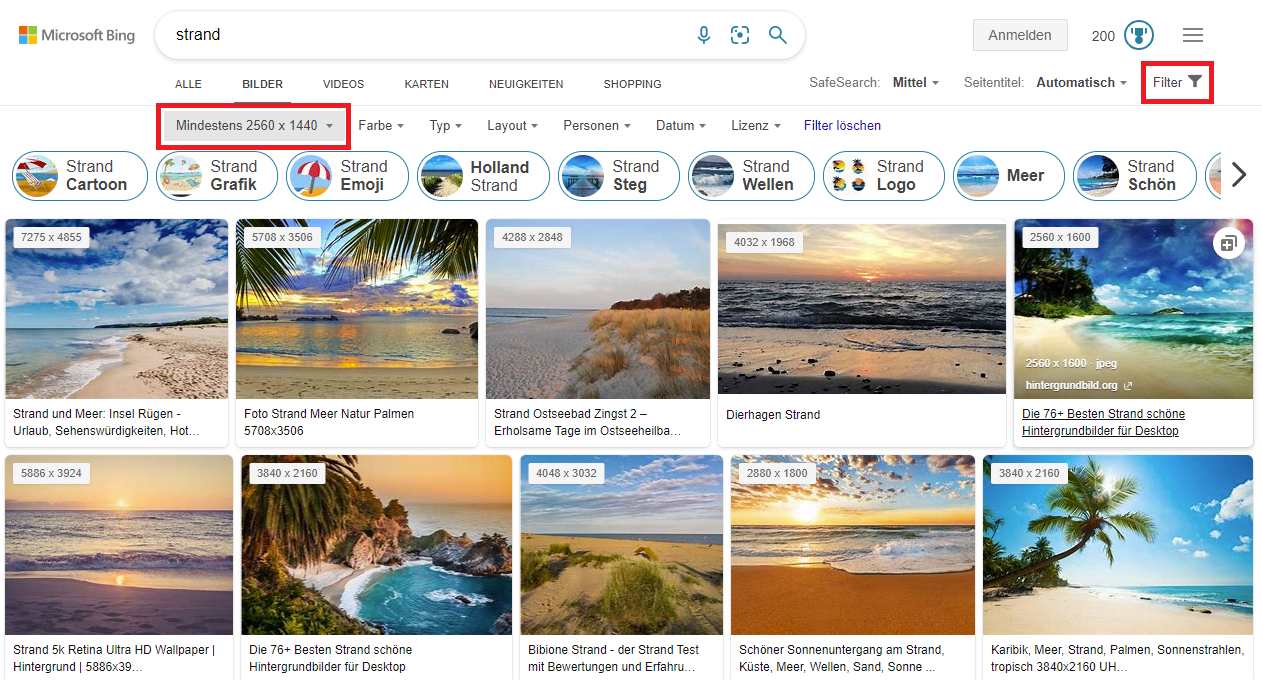
Task: Select the Meer suggestion chip
Action: tap(1009, 176)
